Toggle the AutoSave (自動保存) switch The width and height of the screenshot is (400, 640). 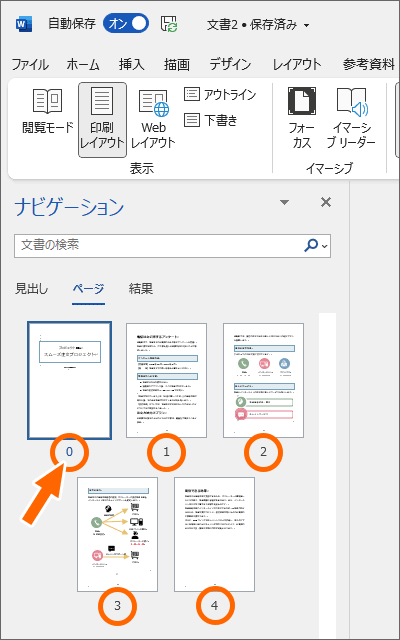coord(126,24)
